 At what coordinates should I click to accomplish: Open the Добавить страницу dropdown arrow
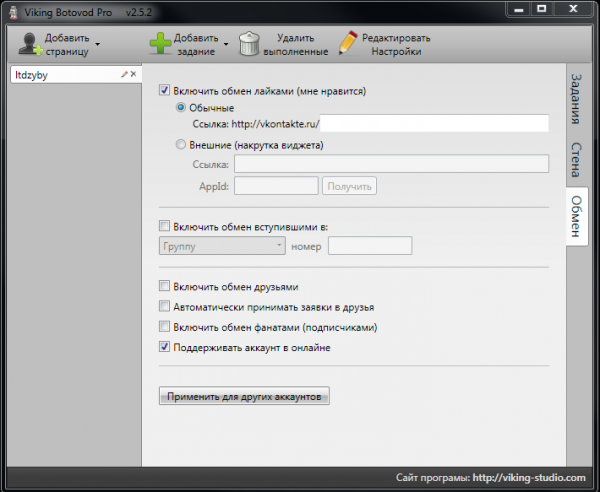point(98,44)
